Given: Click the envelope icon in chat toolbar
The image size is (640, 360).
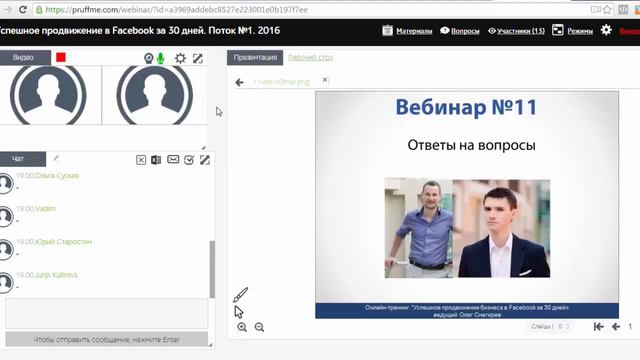Looking at the screenshot, I should 173,159.
